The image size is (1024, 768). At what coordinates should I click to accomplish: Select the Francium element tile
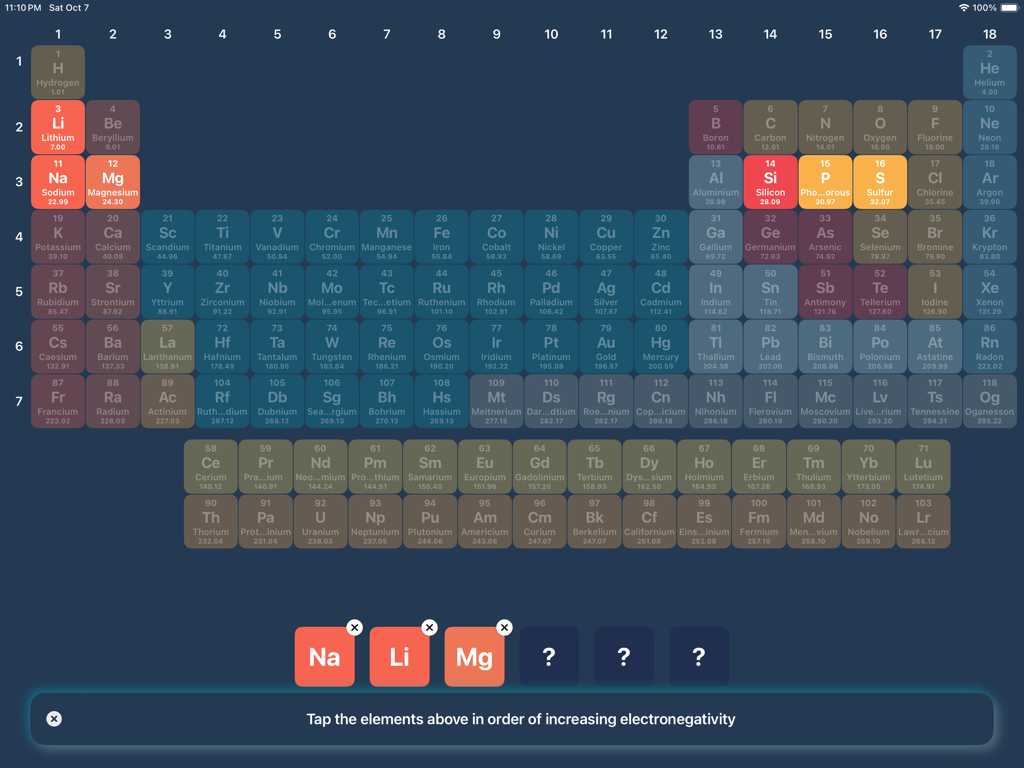(x=57, y=401)
